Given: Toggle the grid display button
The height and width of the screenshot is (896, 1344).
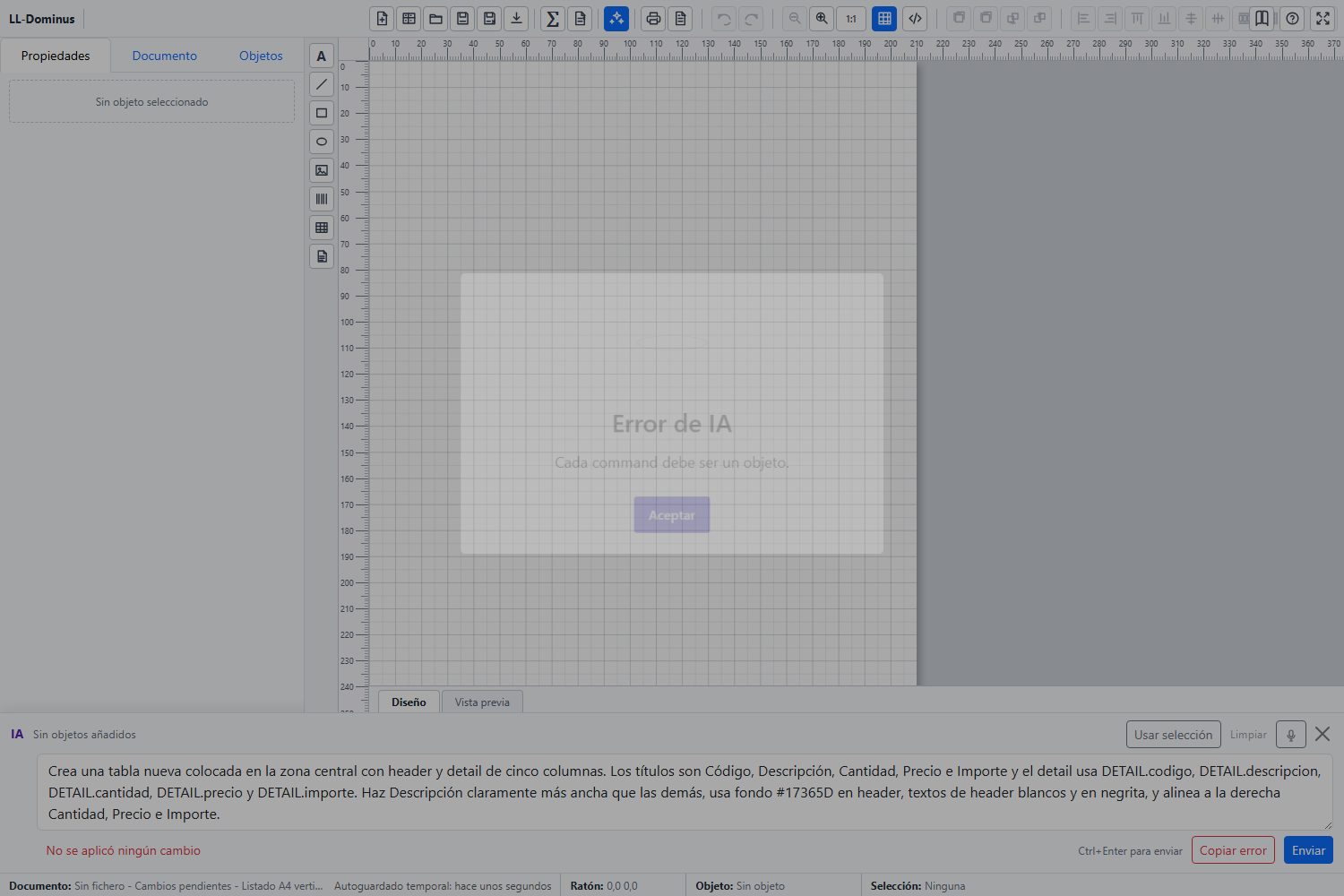Looking at the screenshot, I should tap(884, 19).
